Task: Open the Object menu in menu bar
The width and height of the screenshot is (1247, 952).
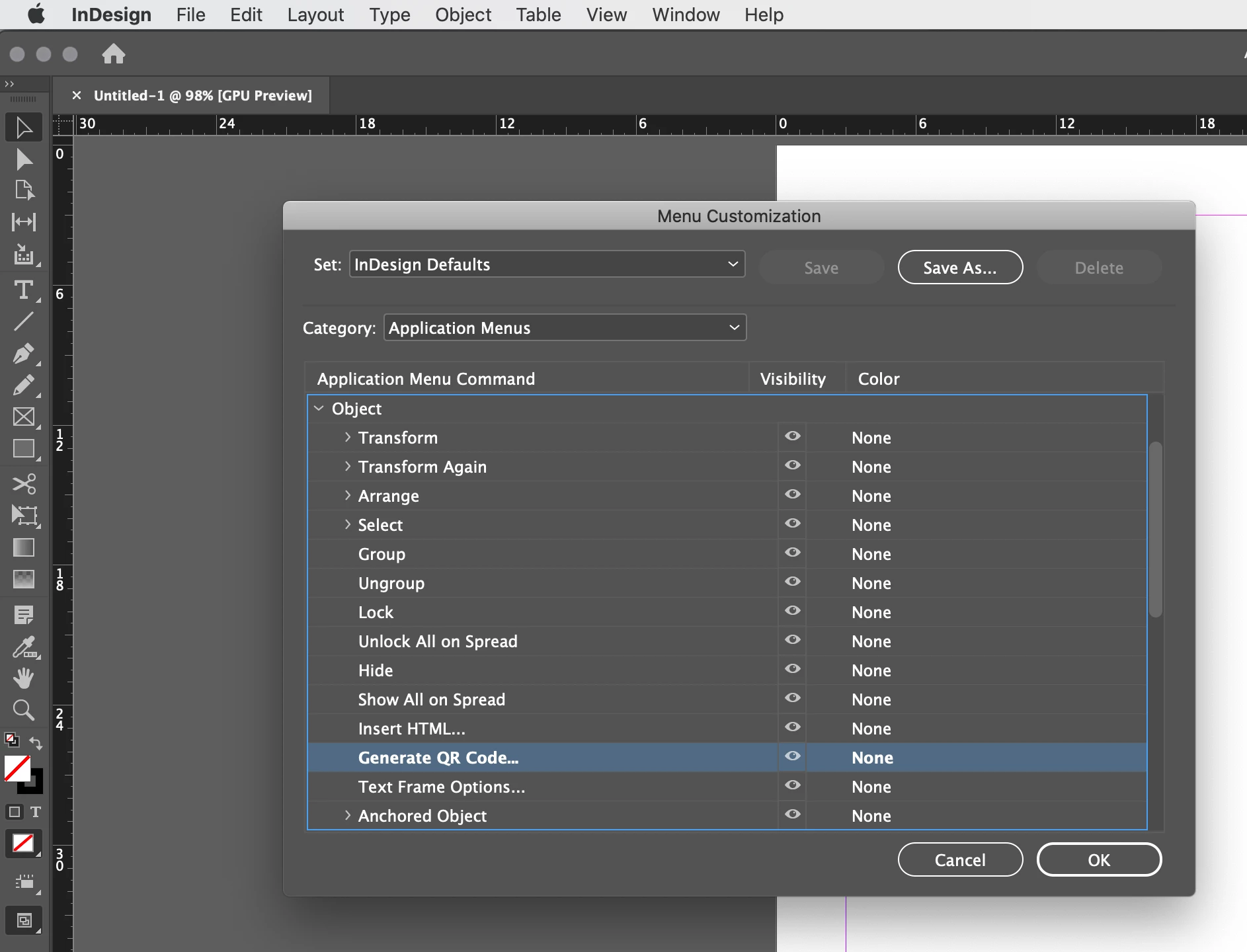Action: [463, 15]
